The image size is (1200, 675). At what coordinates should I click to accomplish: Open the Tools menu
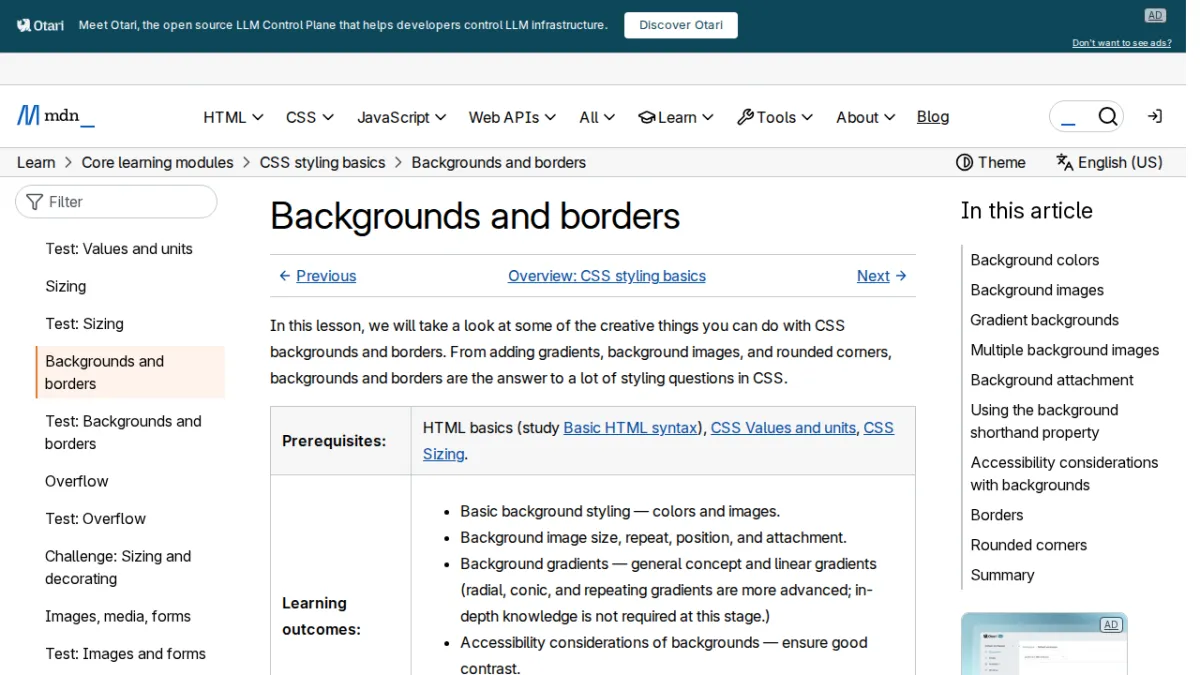pos(775,117)
